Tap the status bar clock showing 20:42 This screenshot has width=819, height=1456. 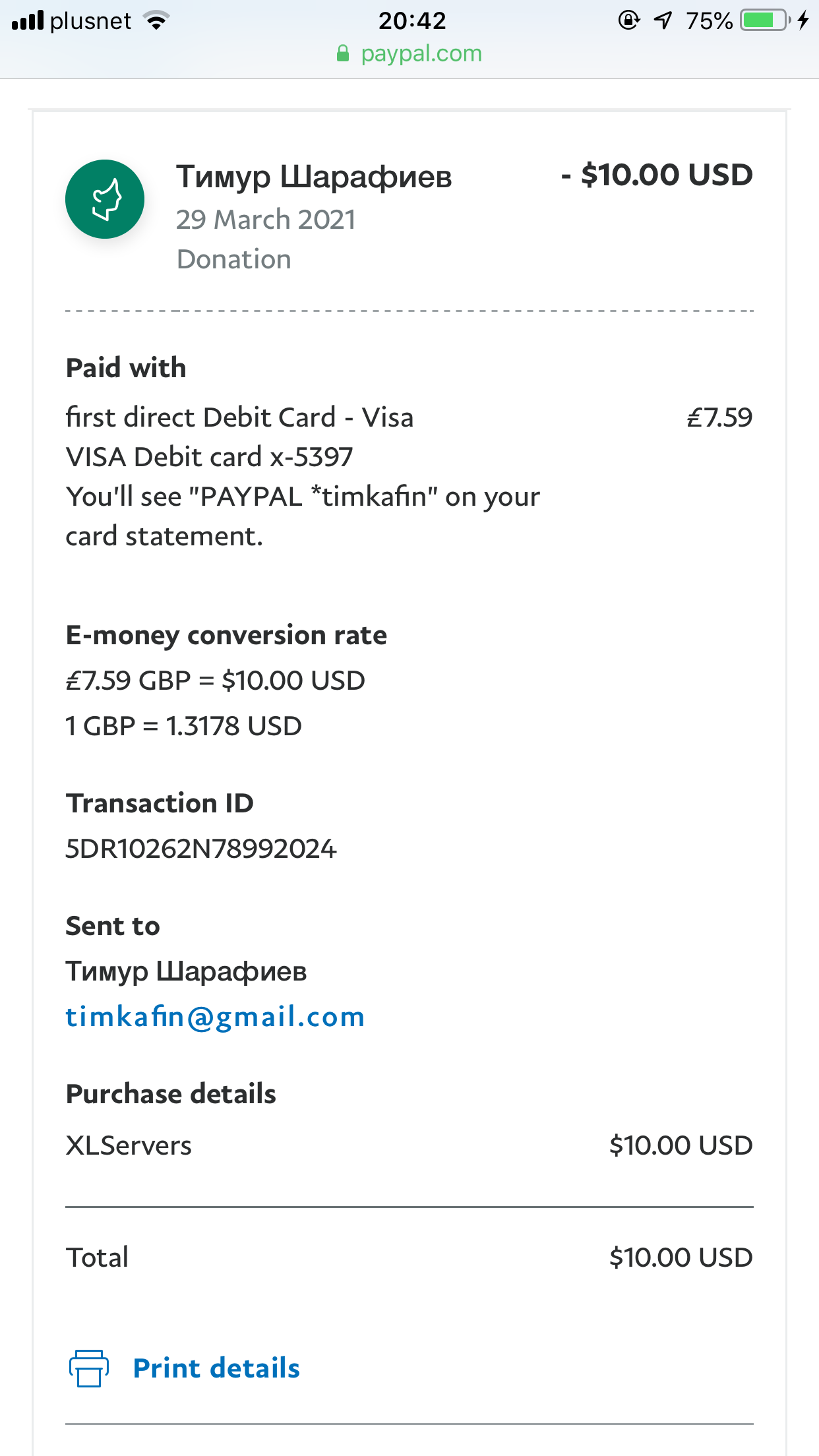412,20
